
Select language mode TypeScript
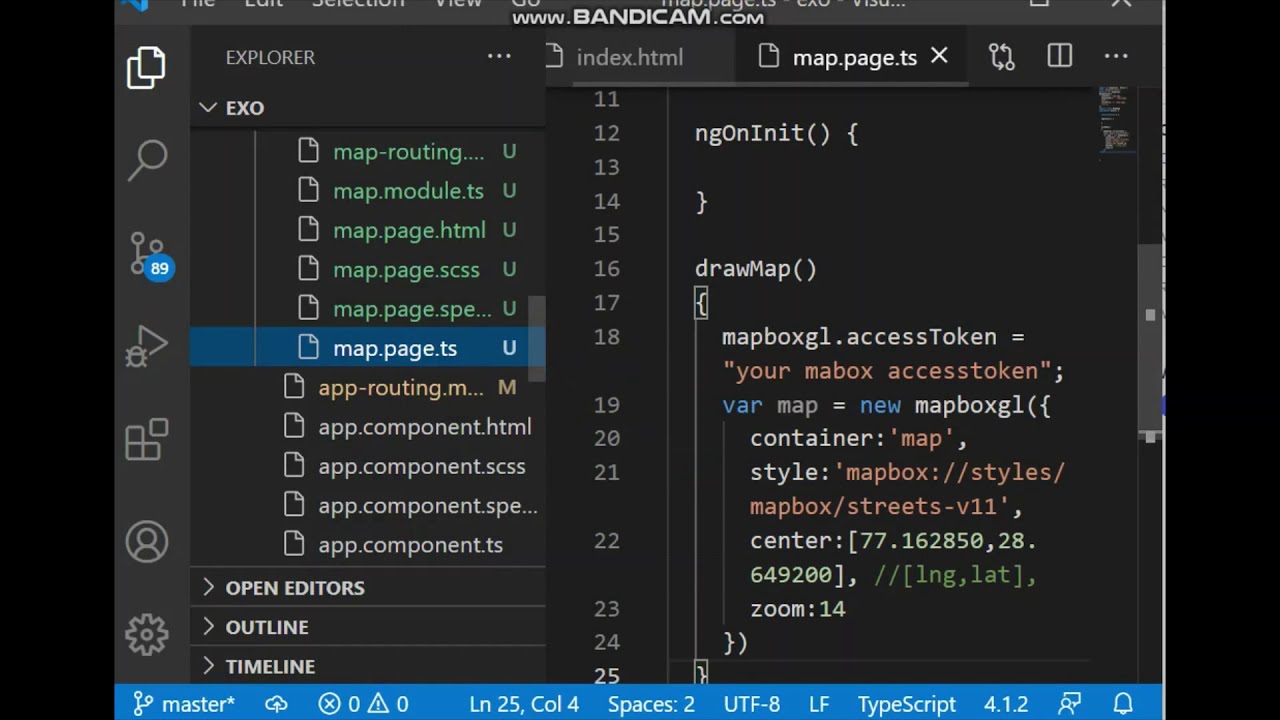(x=907, y=704)
